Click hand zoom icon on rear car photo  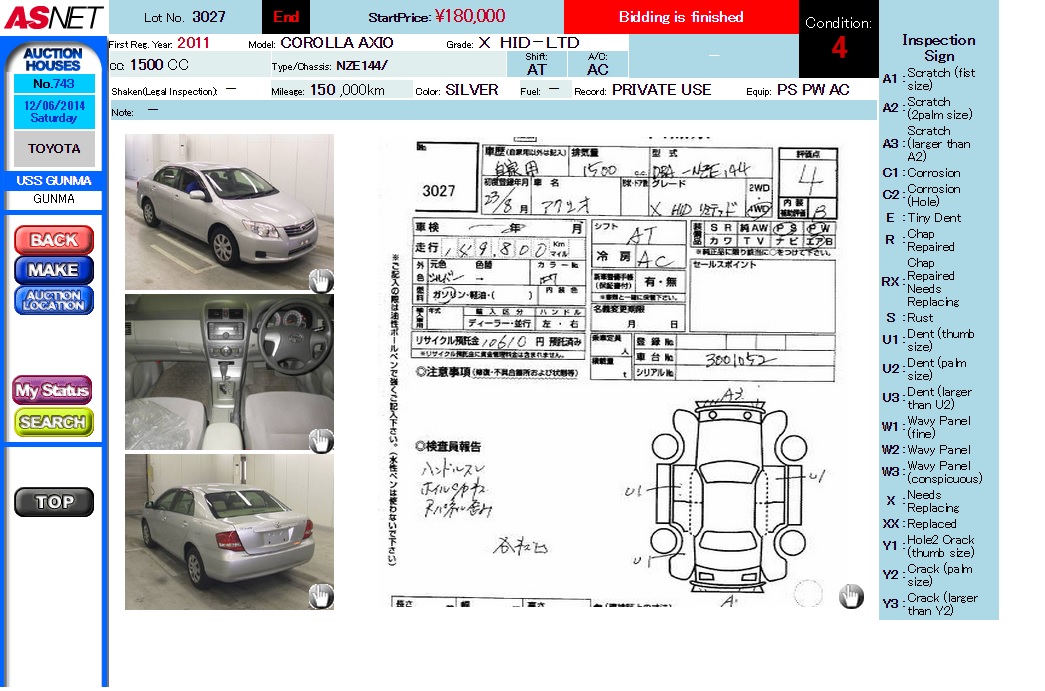(x=320, y=597)
